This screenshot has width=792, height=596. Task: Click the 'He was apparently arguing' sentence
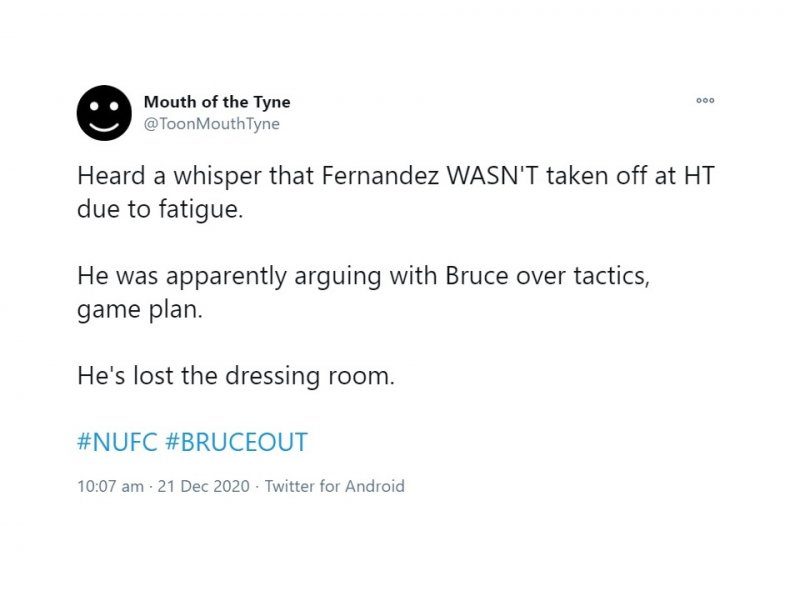[x=363, y=292]
